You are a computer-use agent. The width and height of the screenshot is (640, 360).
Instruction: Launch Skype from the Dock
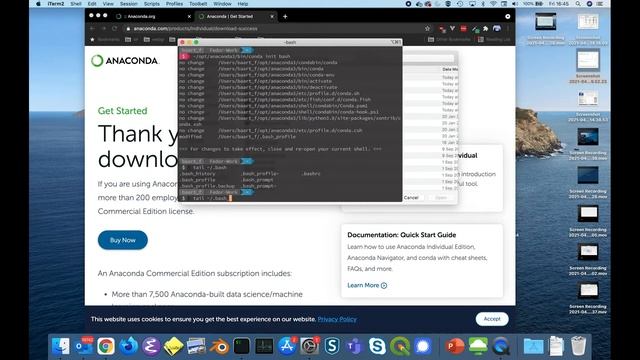click(x=377, y=346)
